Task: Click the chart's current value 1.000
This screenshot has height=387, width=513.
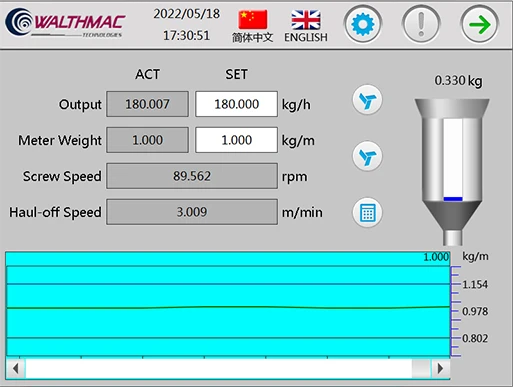Action: [436, 257]
